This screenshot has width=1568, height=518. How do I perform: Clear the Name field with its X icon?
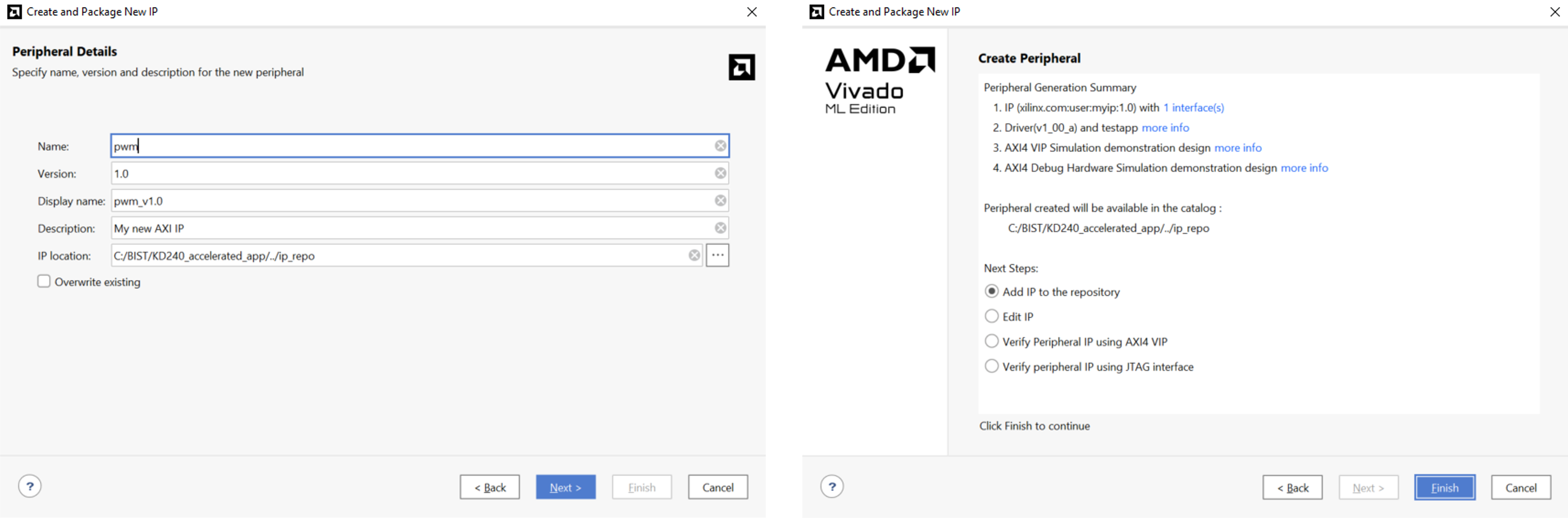[720, 146]
